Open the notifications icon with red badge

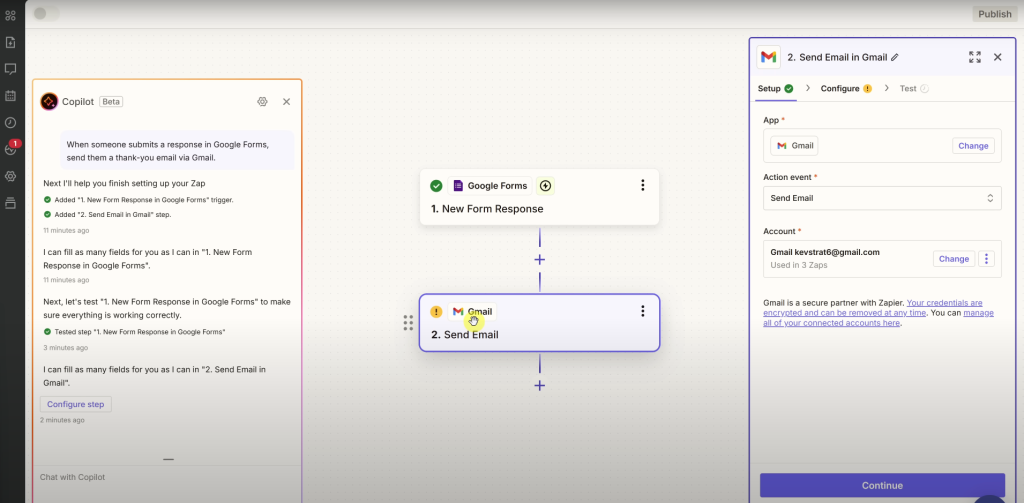click(x=11, y=148)
